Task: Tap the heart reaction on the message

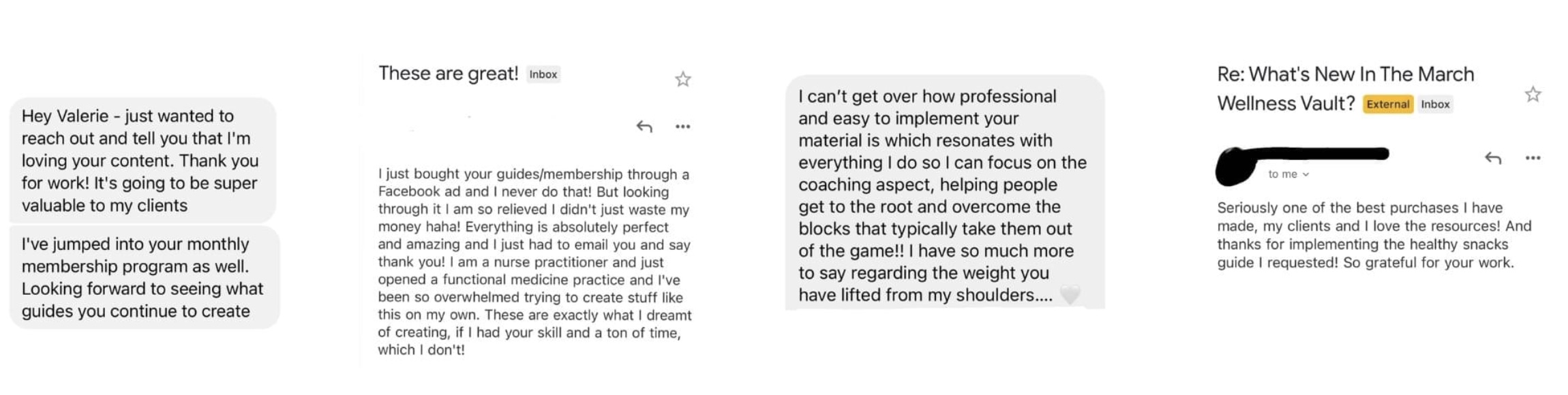Action: click(x=1070, y=295)
